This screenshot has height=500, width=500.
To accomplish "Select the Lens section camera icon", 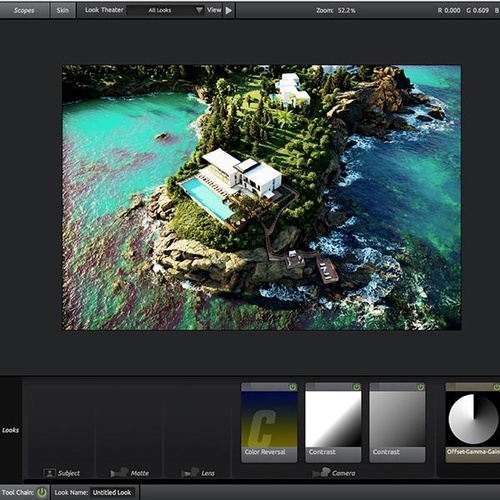I will click(x=190, y=473).
